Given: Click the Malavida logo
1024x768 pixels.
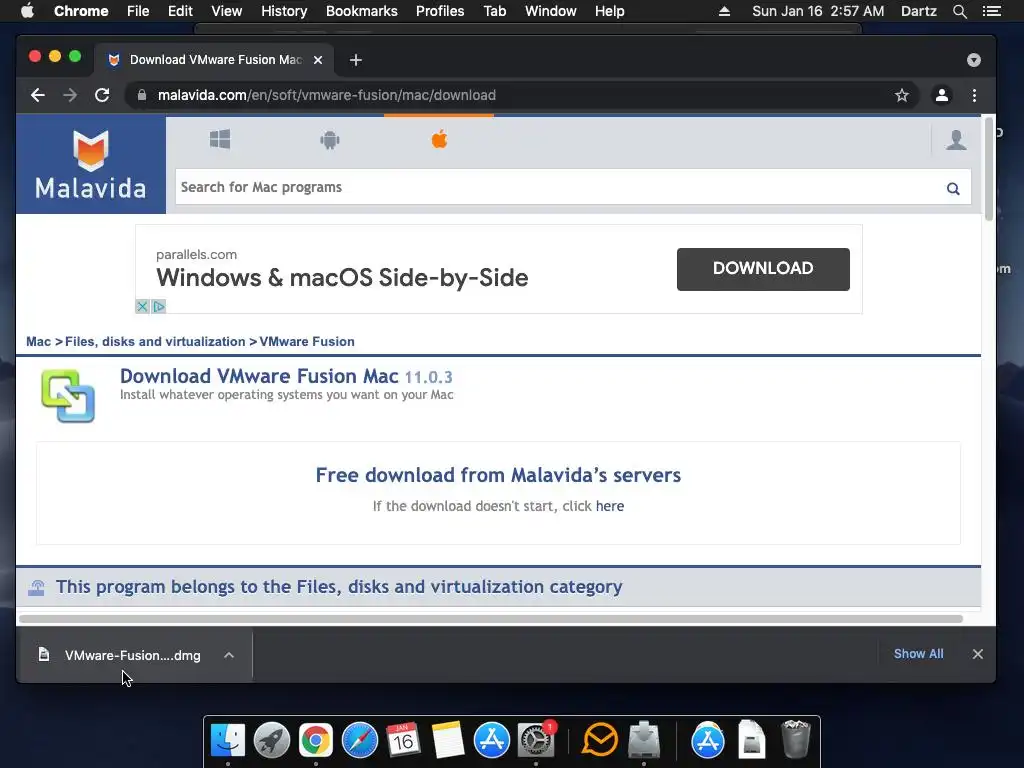Looking at the screenshot, I should pyautogui.click(x=91, y=165).
